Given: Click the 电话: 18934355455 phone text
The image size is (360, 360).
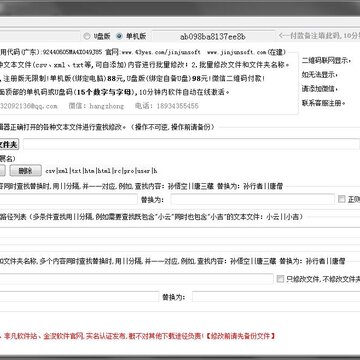Looking at the screenshot, I should point(167,106).
